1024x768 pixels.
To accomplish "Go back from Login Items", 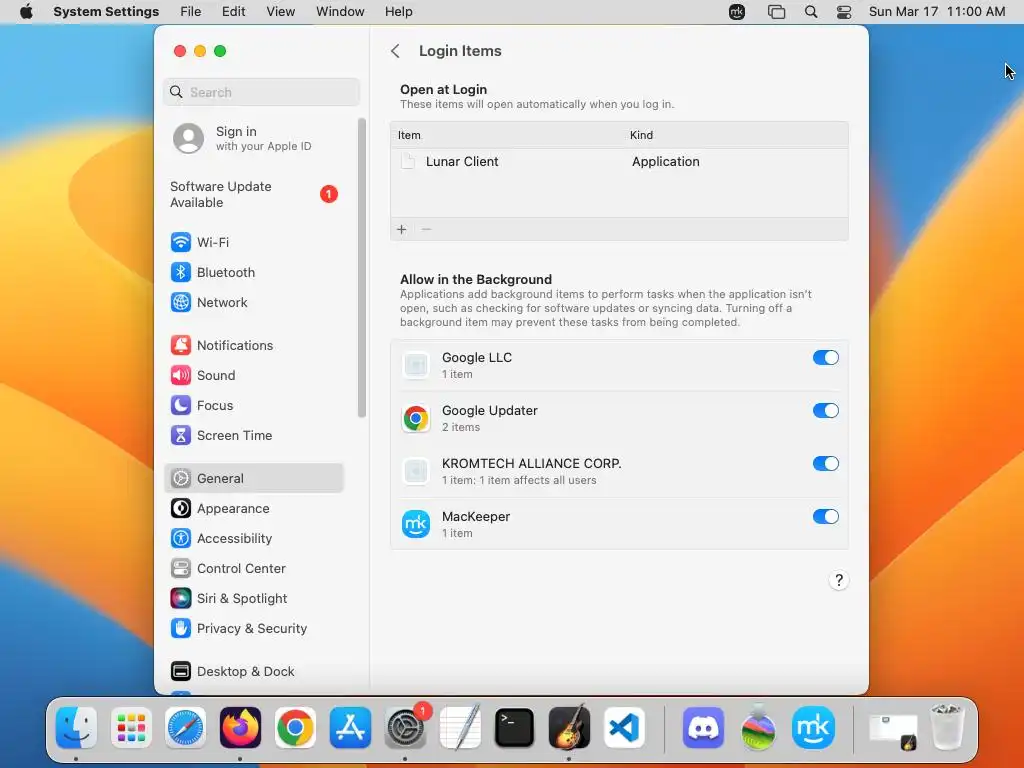I will point(395,51).
